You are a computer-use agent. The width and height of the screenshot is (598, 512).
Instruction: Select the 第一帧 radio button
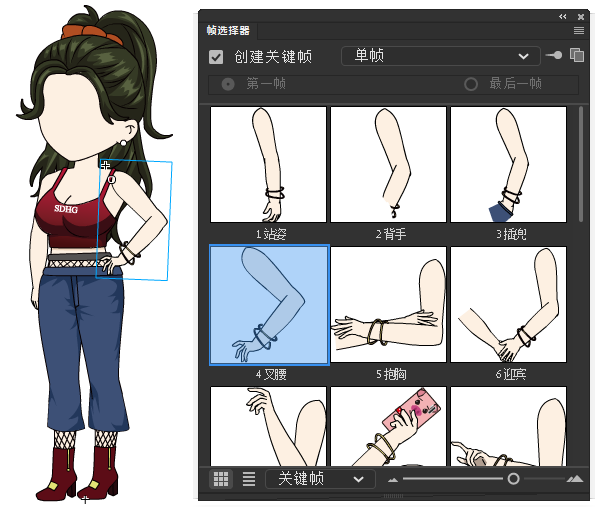click(x=228, y=84)
